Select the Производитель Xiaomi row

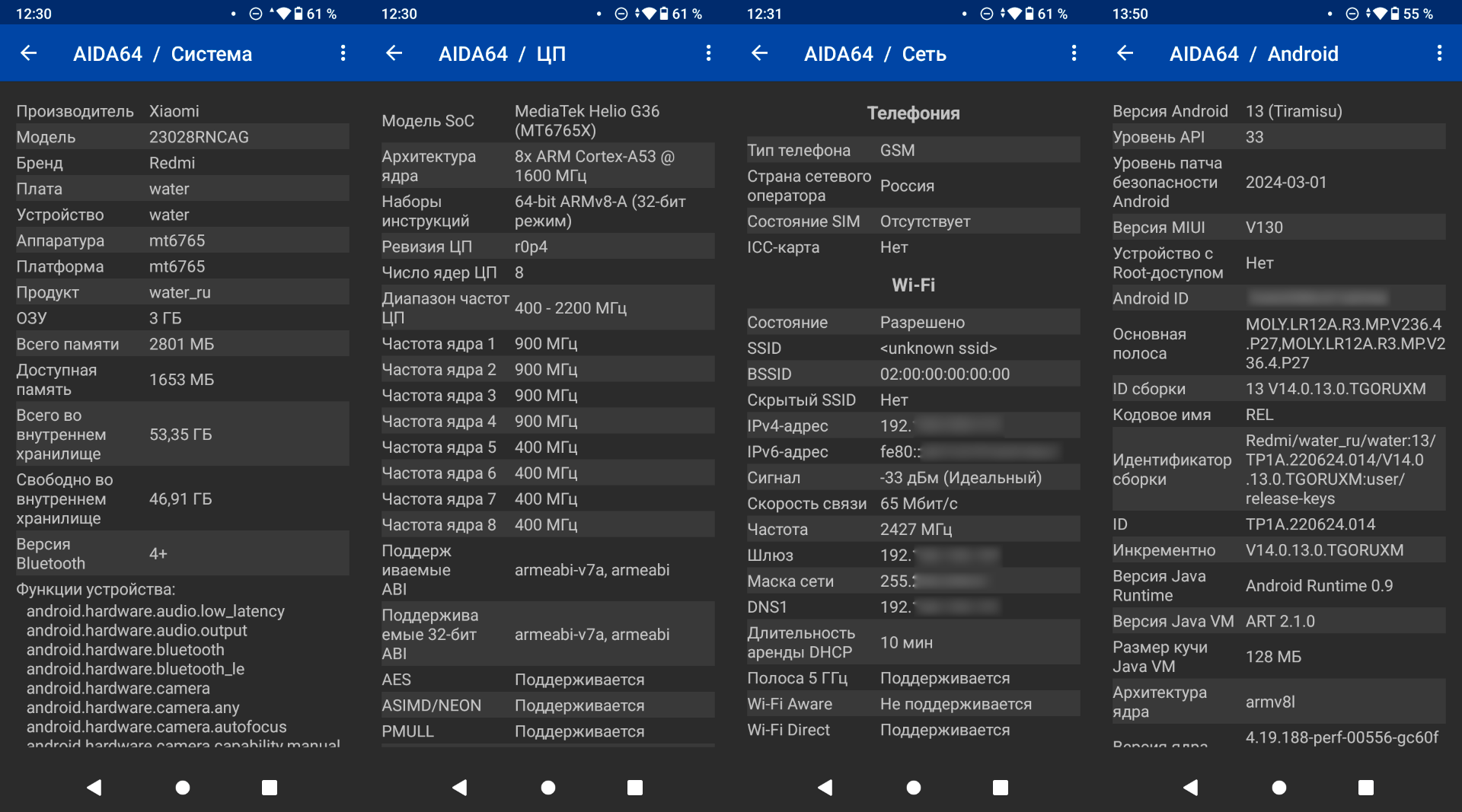183,111
